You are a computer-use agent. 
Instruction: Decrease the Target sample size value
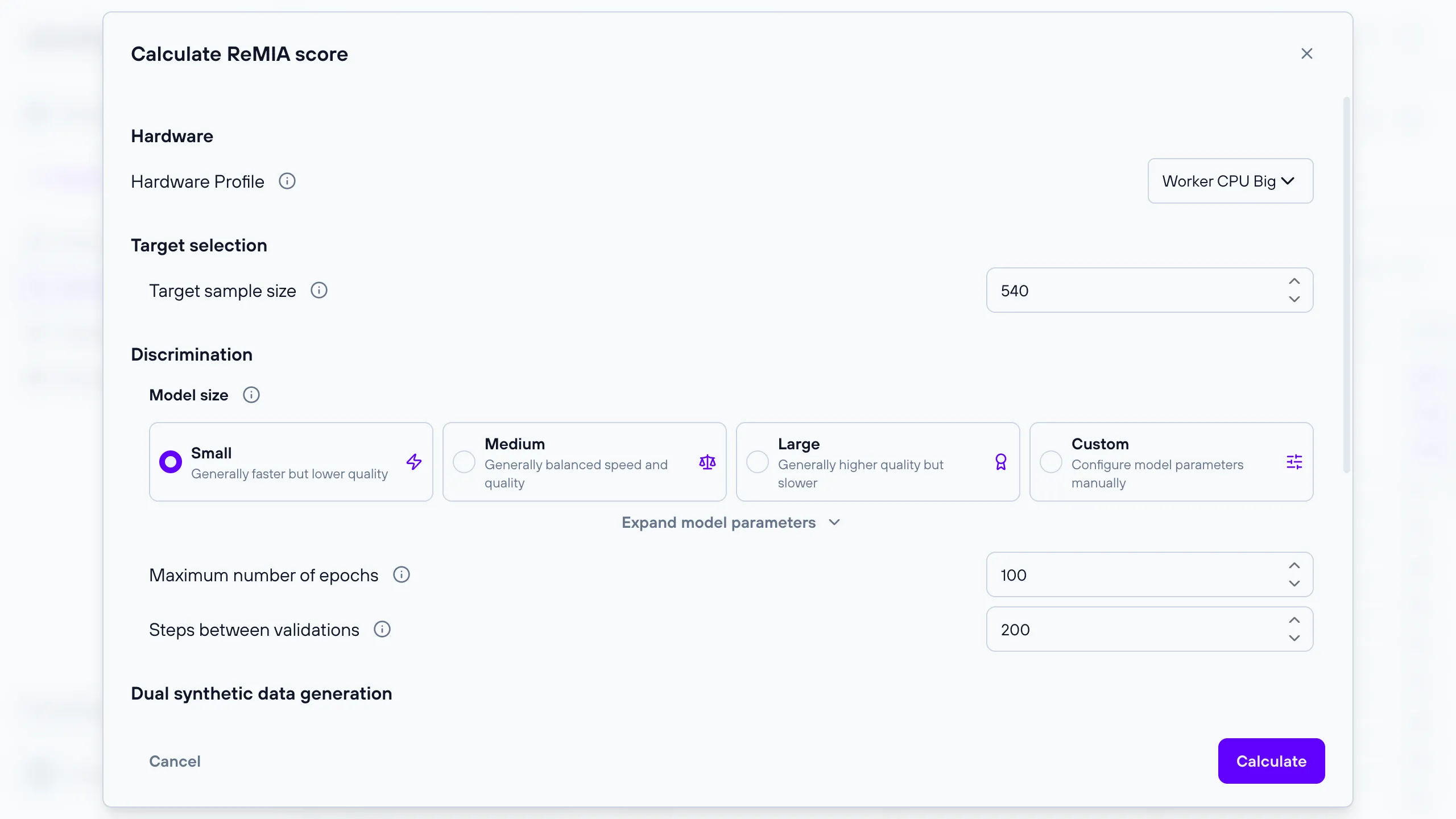(x=1294, y=299)
